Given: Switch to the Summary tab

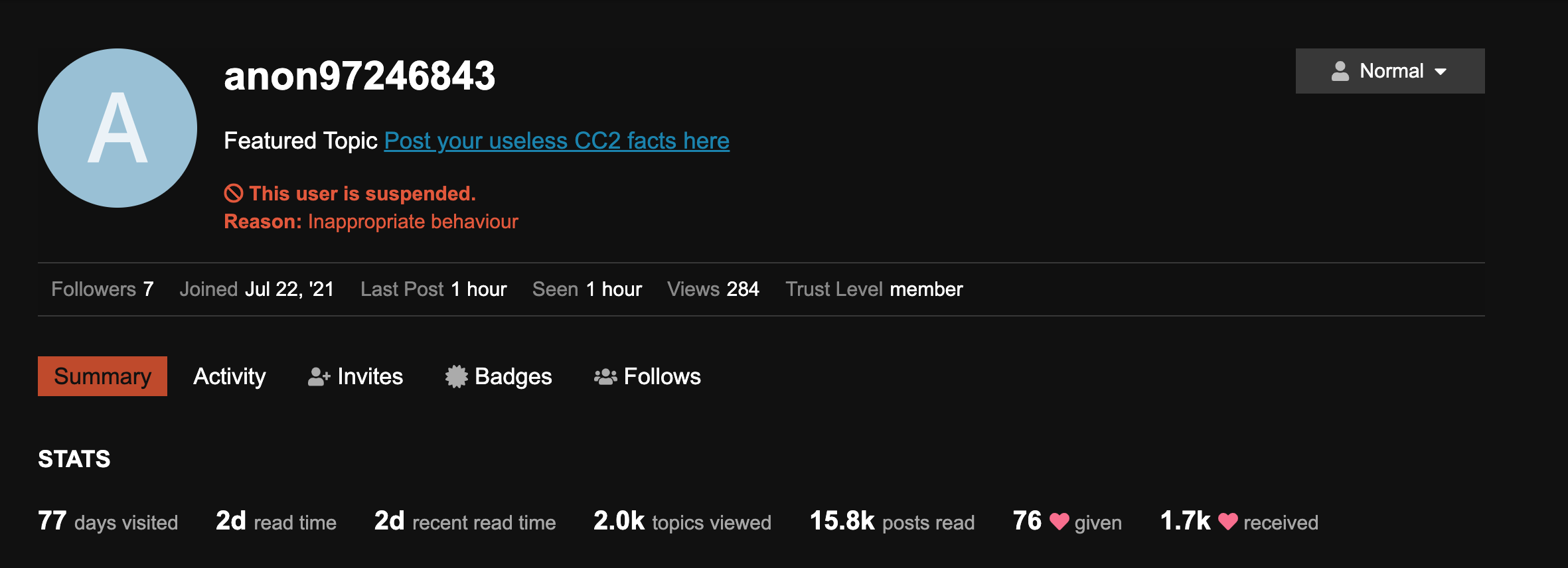Looking at the screenshot, I should click(102, 376).
